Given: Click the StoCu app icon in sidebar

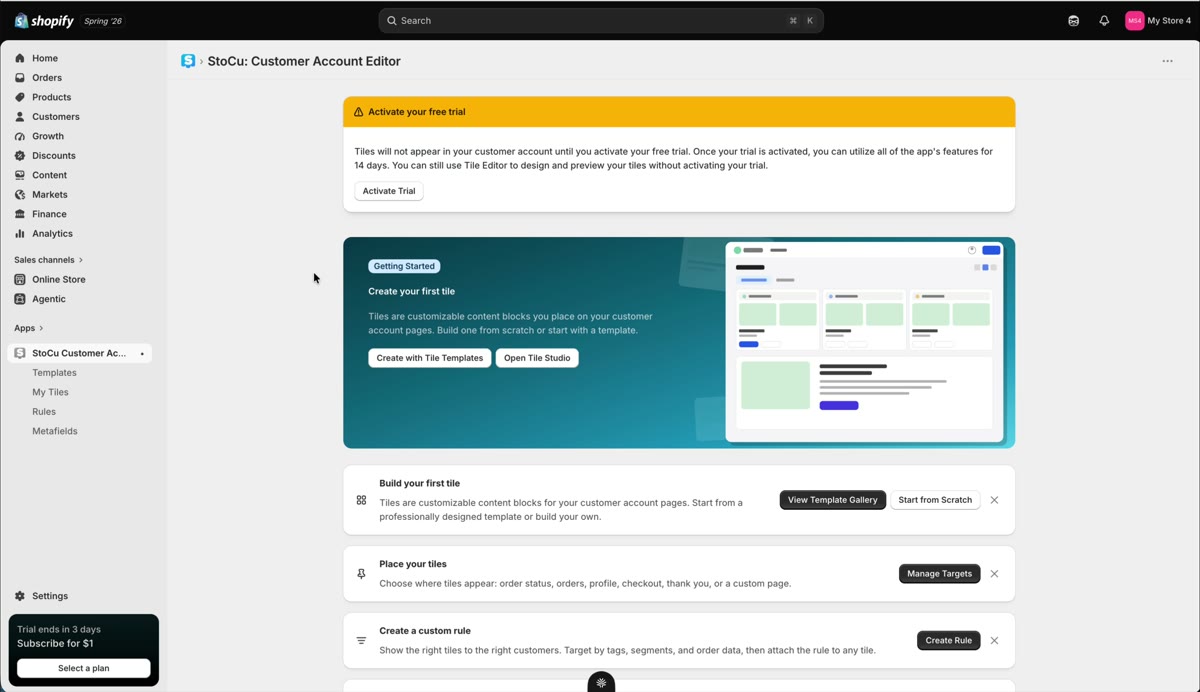Looking at the screenshot, I should 20,353.
